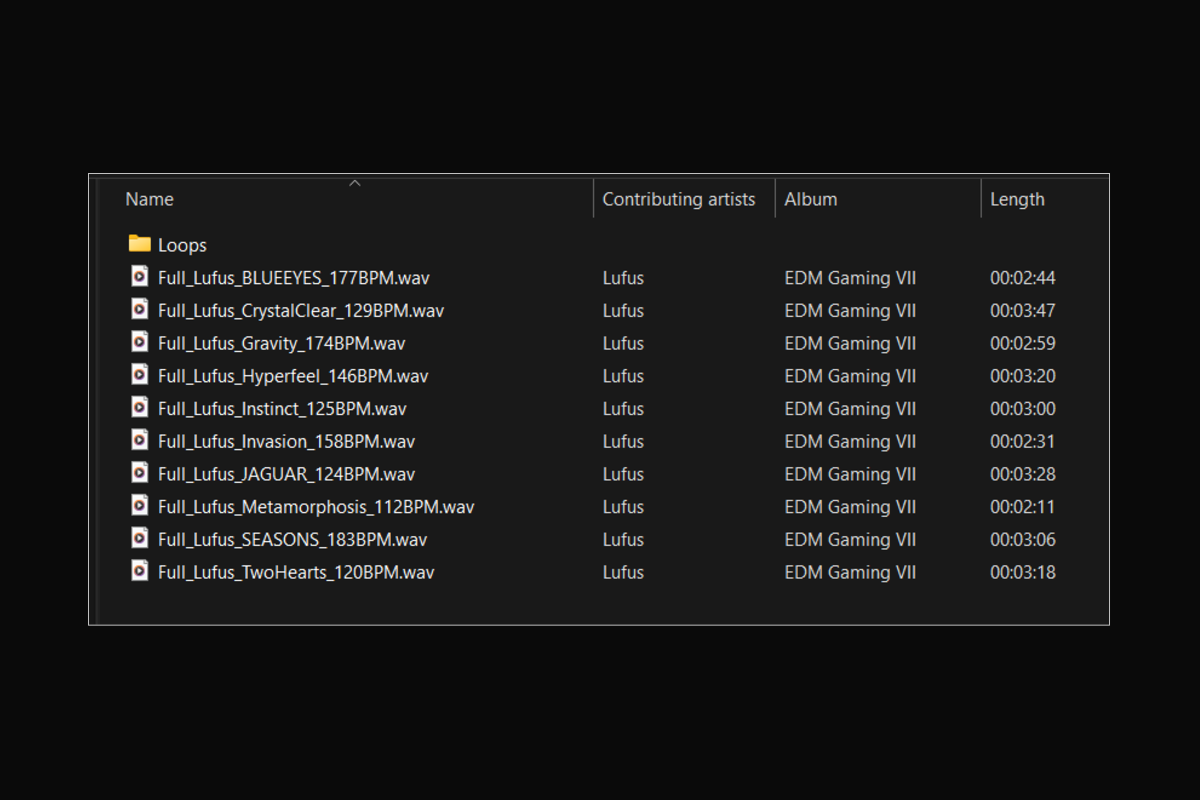This screenshot has height=800, width=1200.
Task: Click Lufus artist in the BLUEEYES row
Action: [623, 278]
